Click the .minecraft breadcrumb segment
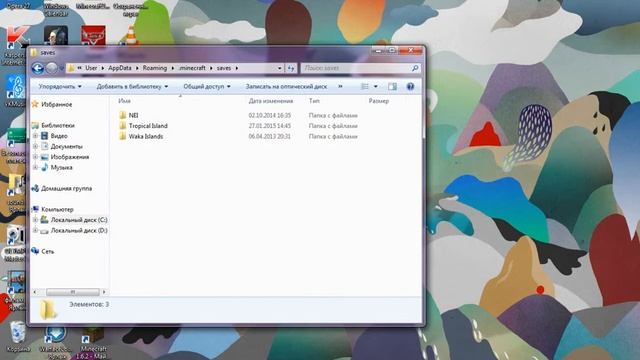This screenshot has width=640, height=360. point(192,68)
